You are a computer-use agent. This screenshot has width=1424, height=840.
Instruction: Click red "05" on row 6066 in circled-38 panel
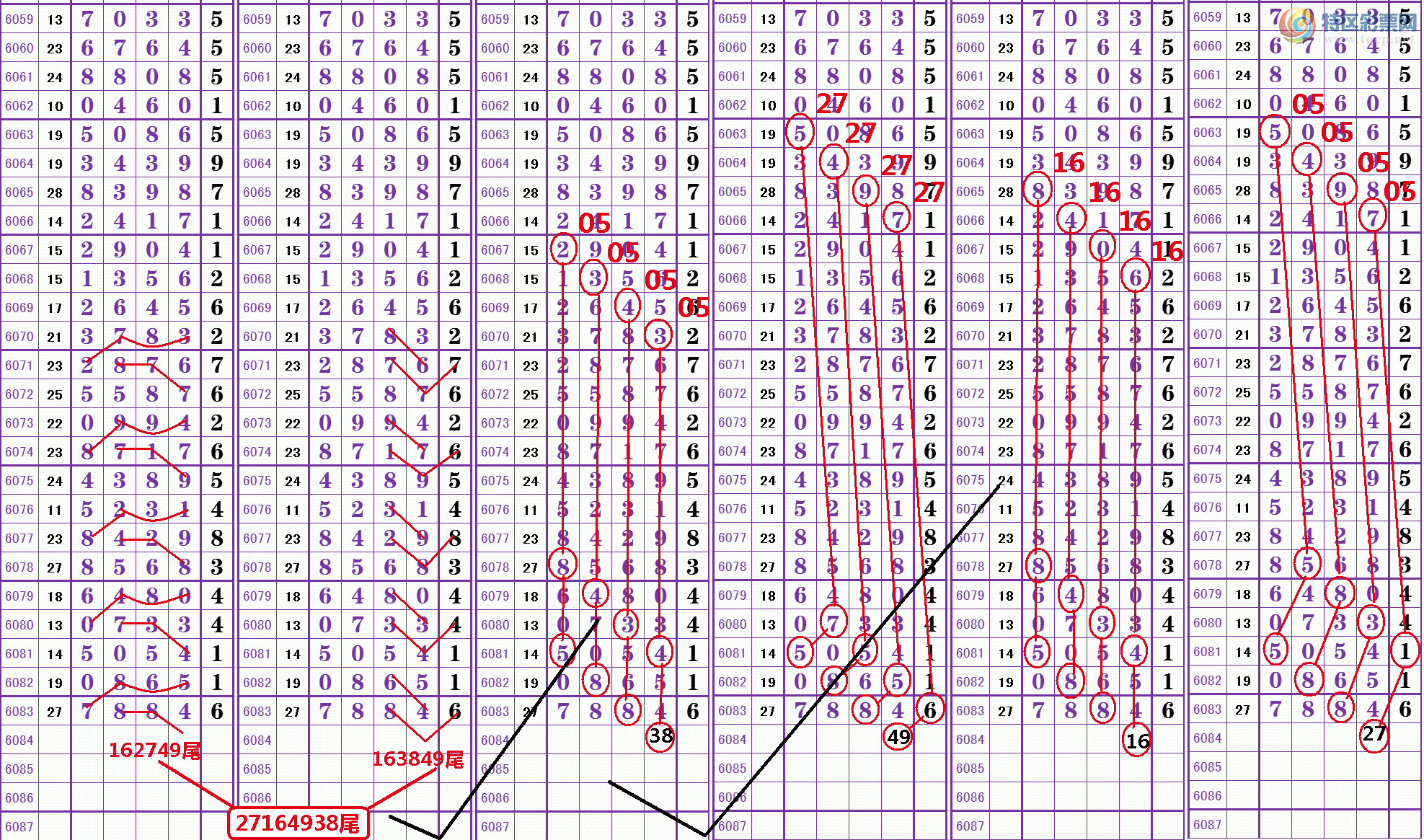point(595,224)
